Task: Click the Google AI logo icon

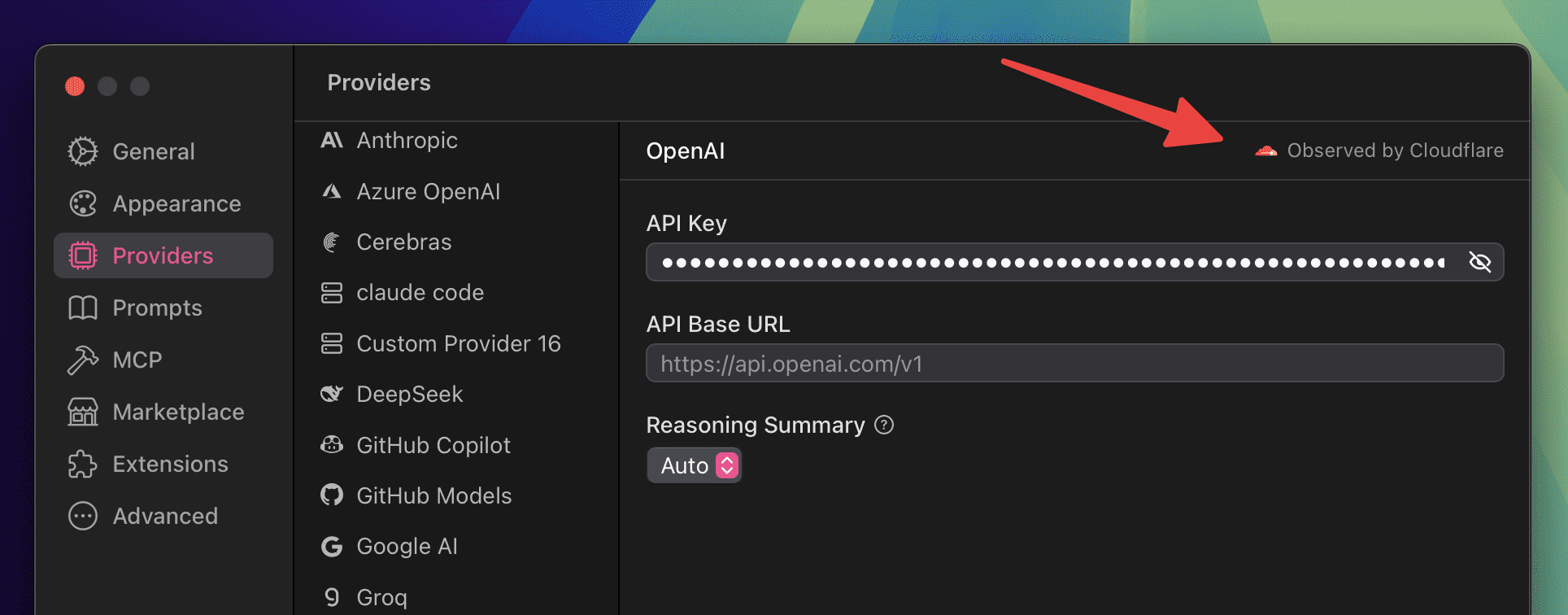Action: tap(332, 547)
